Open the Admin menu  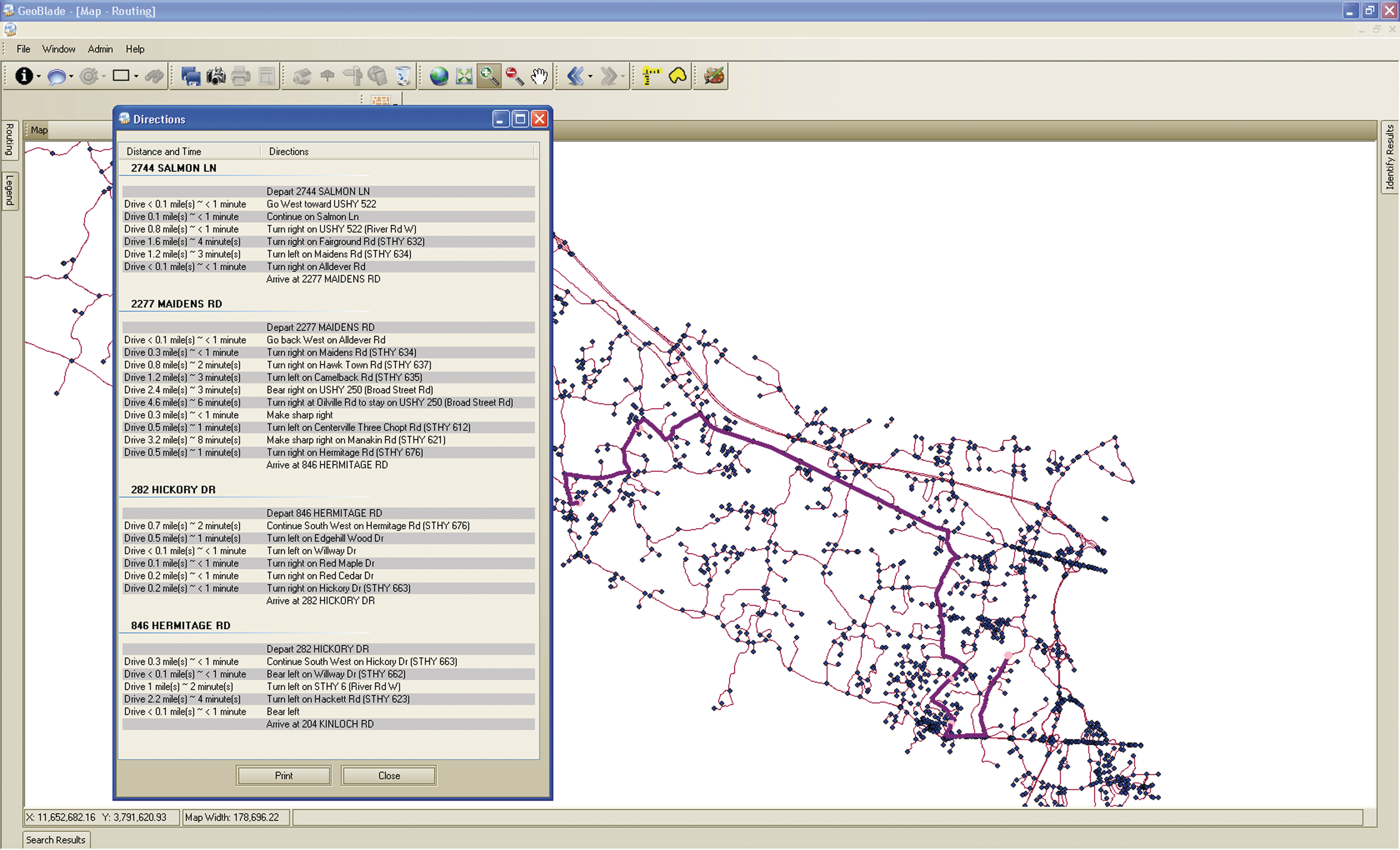pos(100,49)
